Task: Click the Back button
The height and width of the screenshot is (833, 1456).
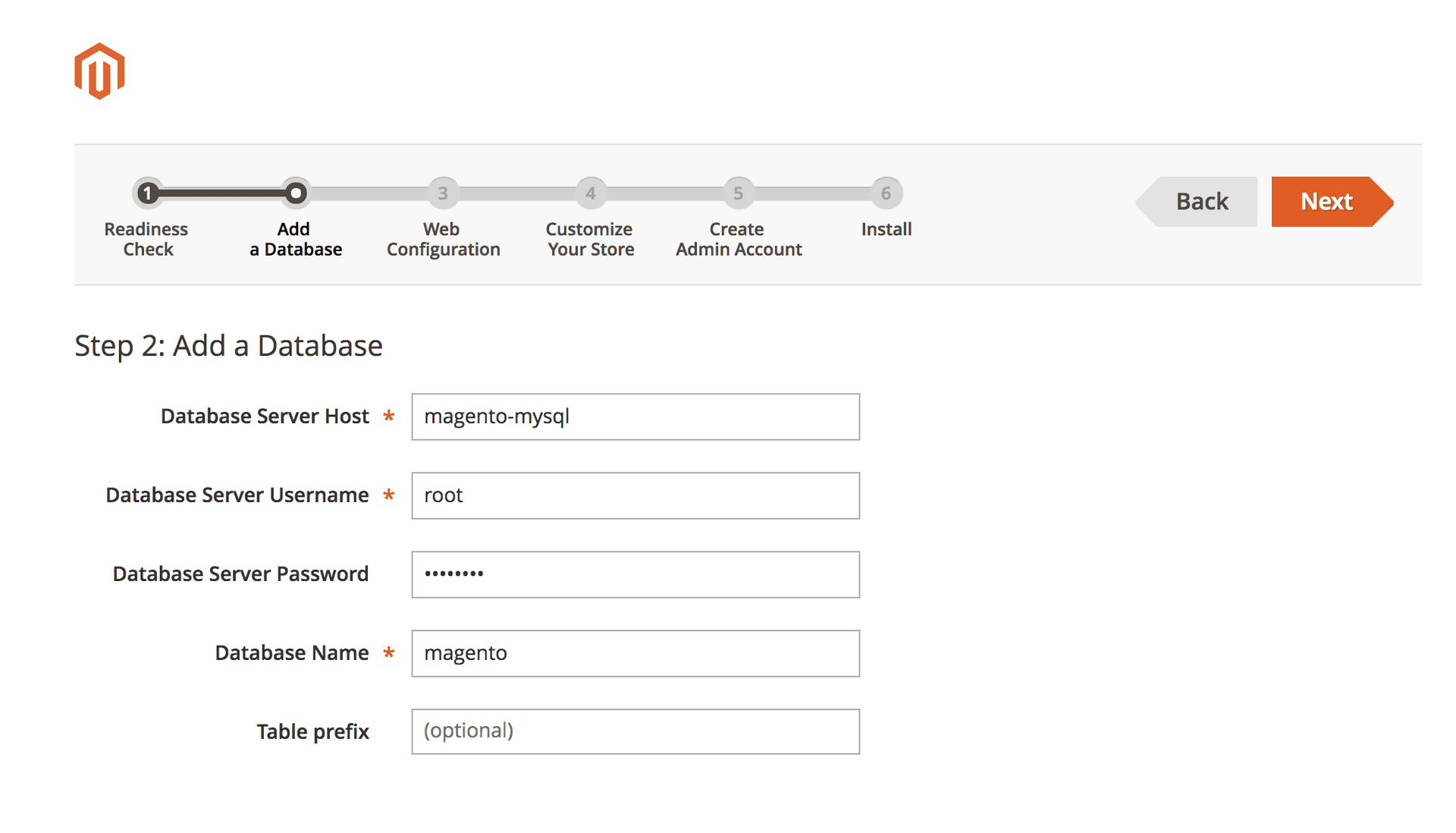Action: point(1203,200)
